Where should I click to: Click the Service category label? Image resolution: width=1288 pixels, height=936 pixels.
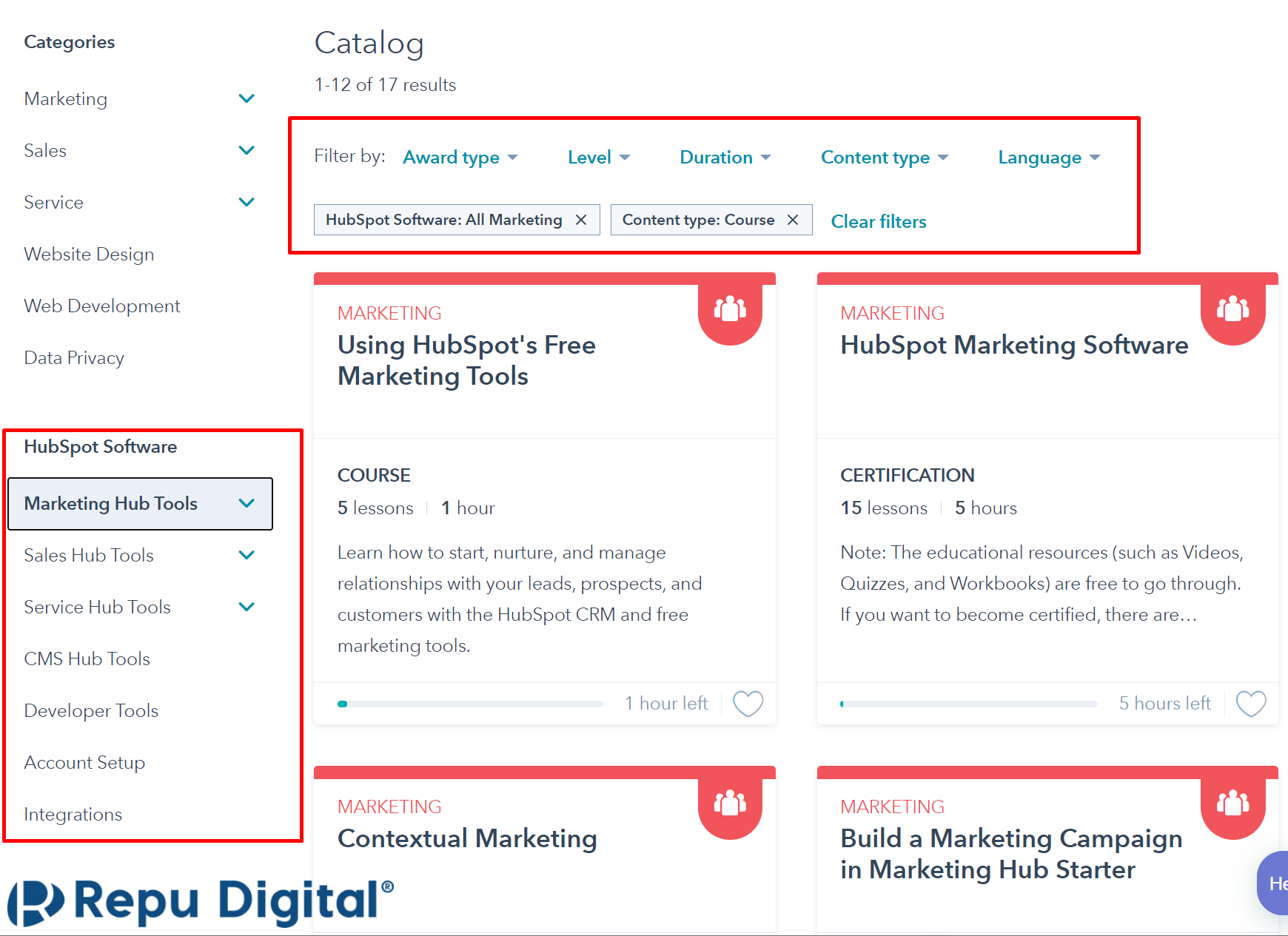(x=53, y=203)
